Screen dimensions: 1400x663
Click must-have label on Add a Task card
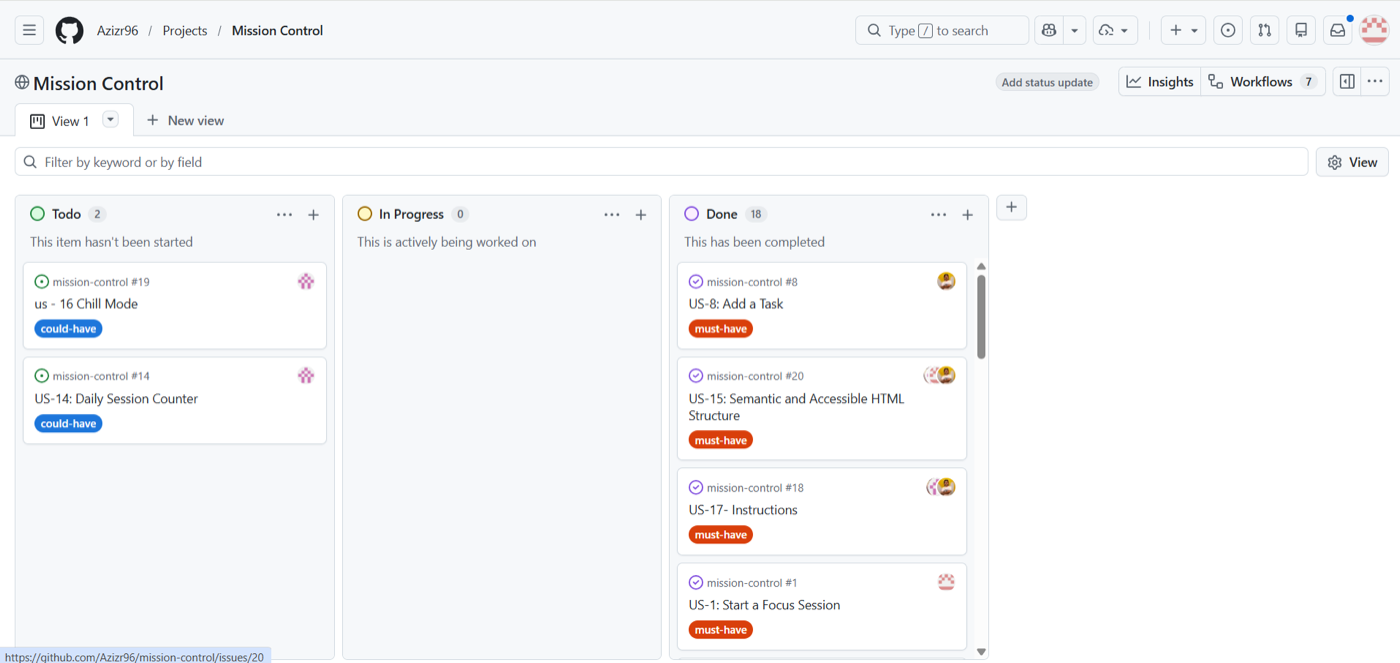click(721, 329)
